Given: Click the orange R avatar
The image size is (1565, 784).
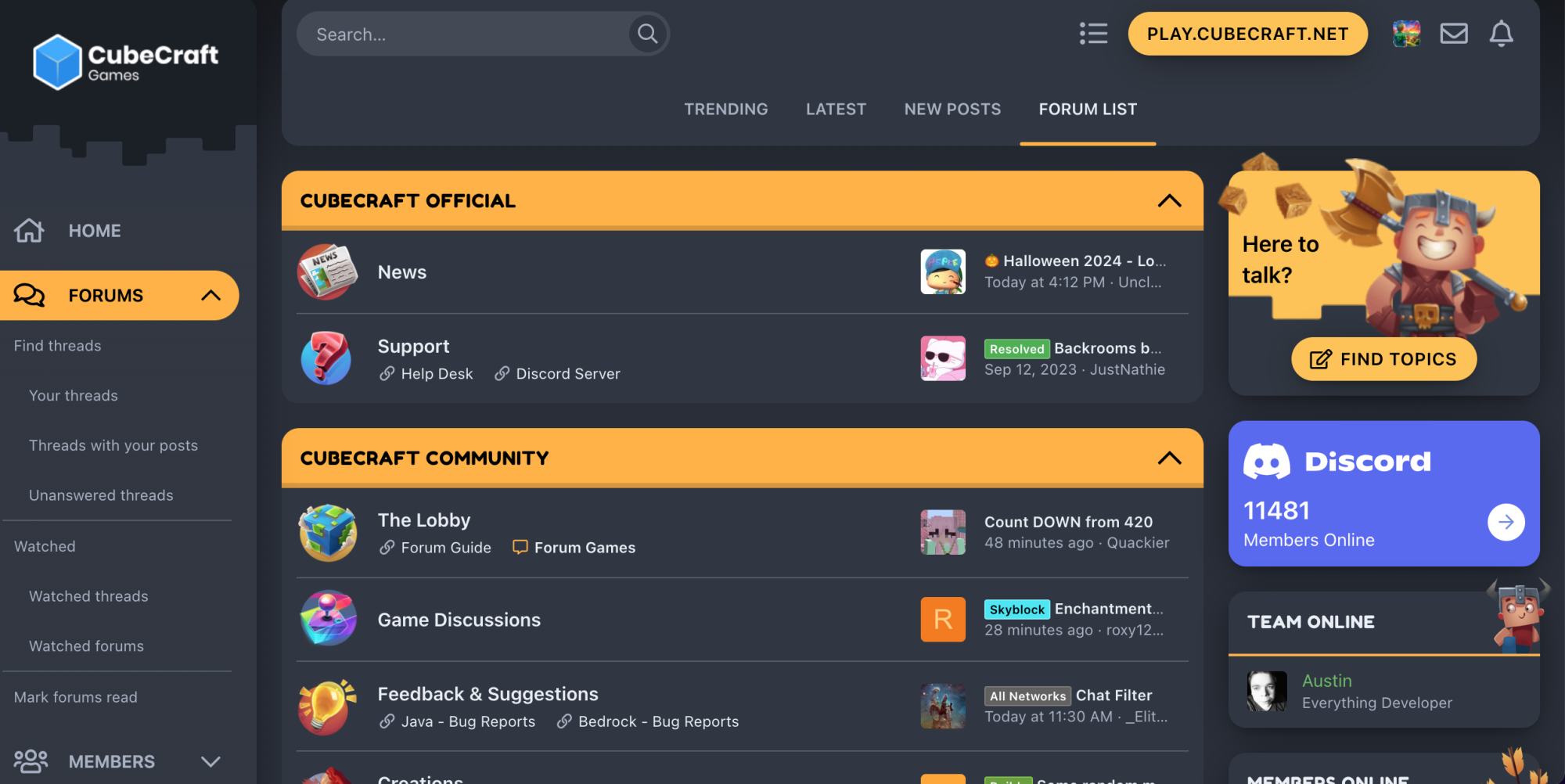Looking at the screenshot, I should pos(943,619).
